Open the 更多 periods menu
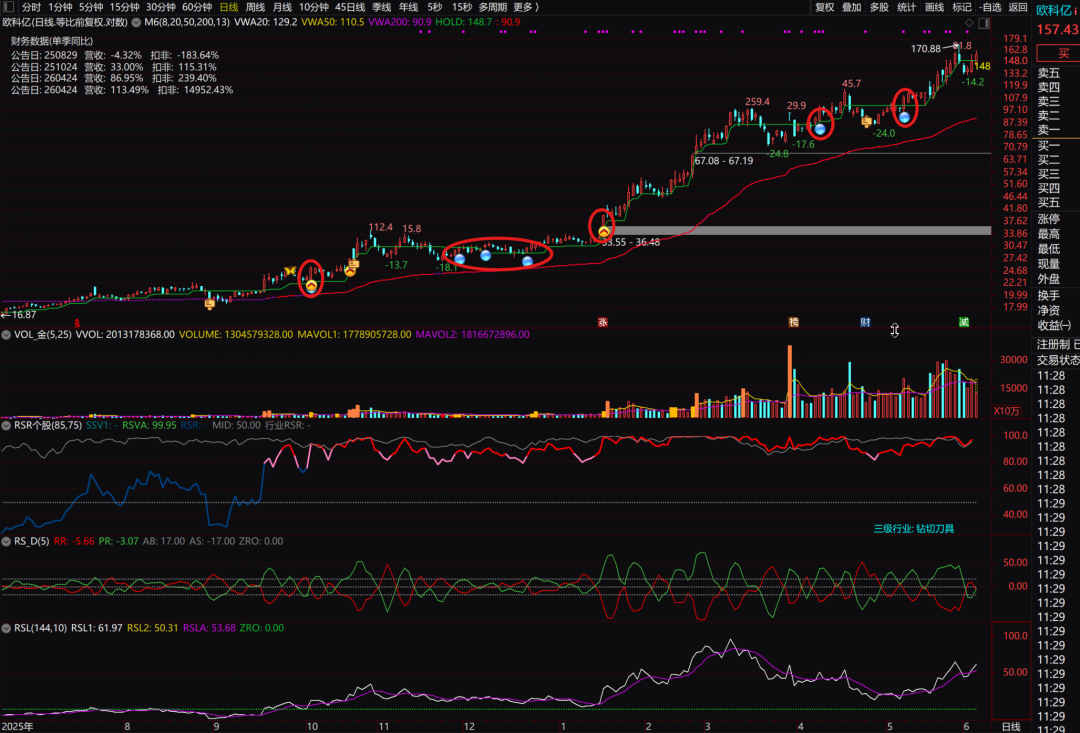The image size is (1080, 733). (x=526, y=7)
